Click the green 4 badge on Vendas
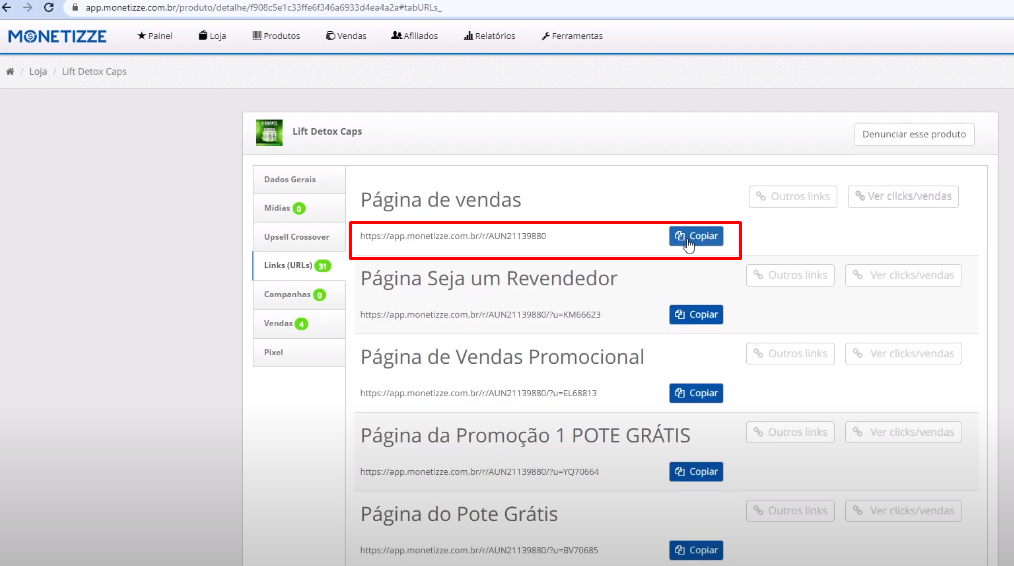Screen dimensions: 1014x566 (x=301, y=324)
